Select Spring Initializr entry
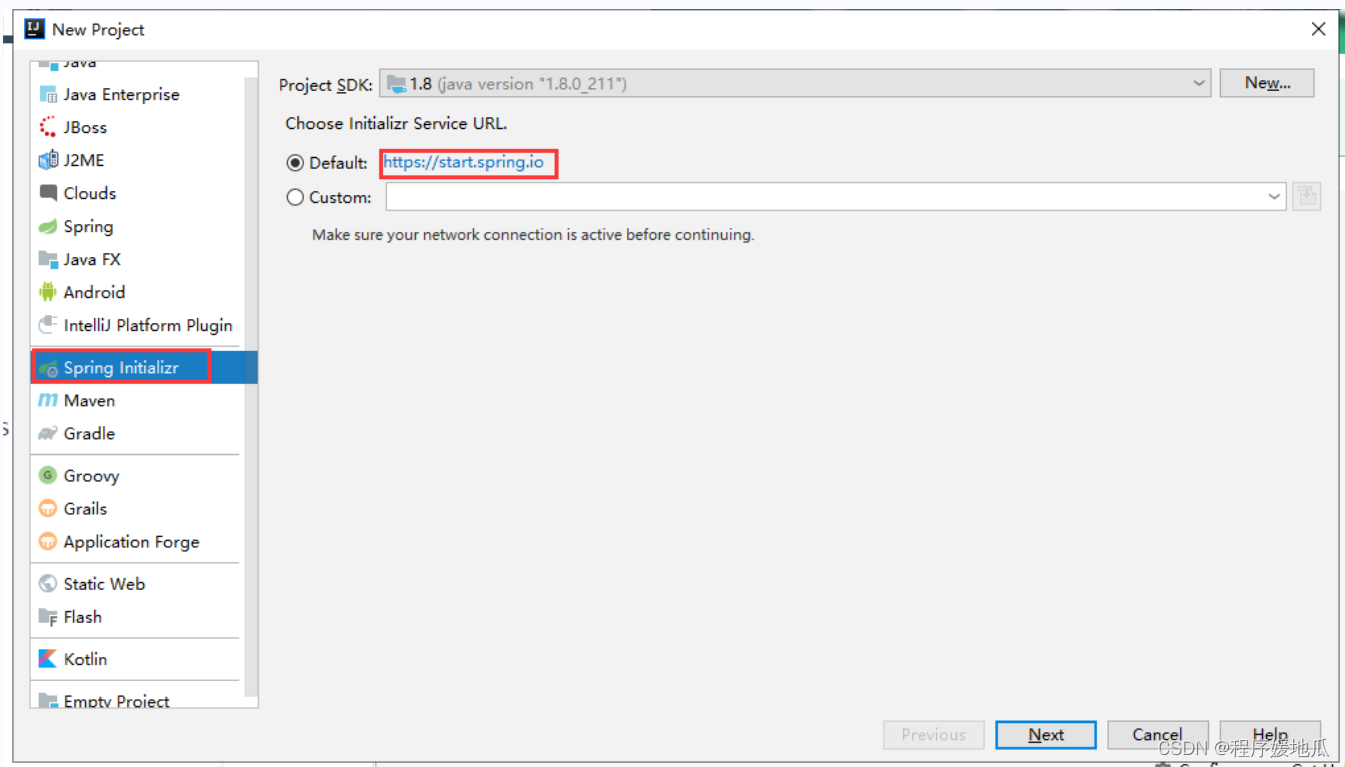 pos(144,368)
